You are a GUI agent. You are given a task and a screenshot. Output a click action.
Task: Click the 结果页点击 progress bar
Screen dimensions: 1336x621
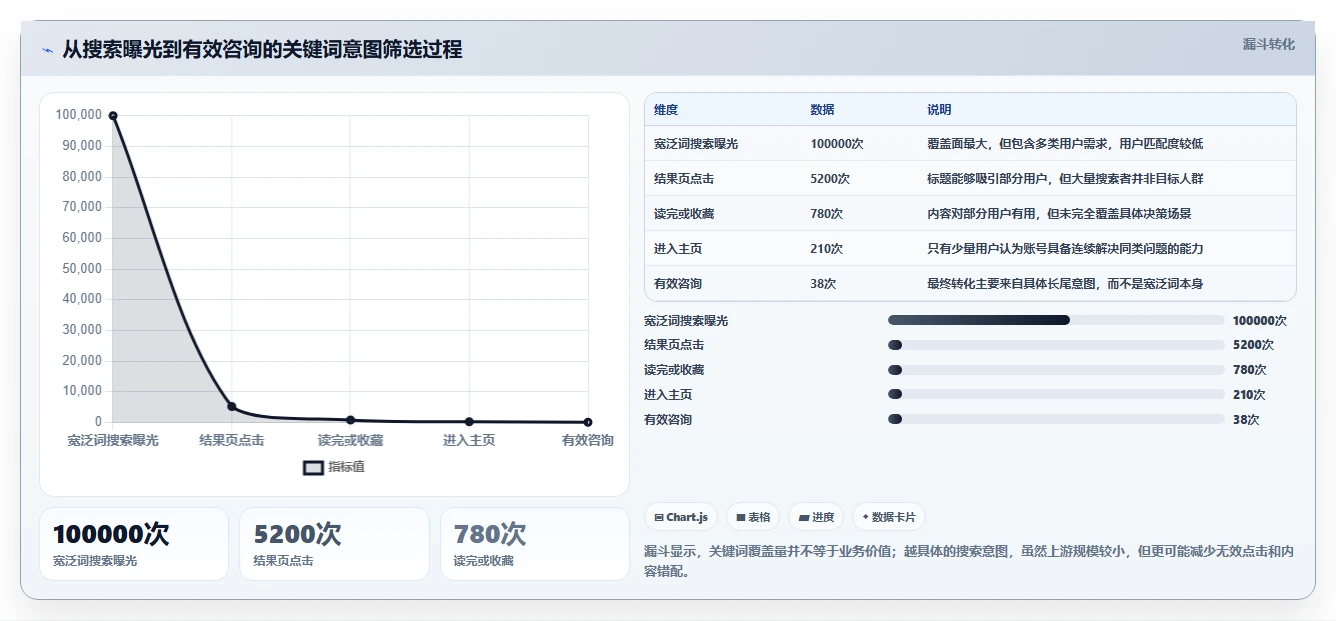pos(1056,345)
